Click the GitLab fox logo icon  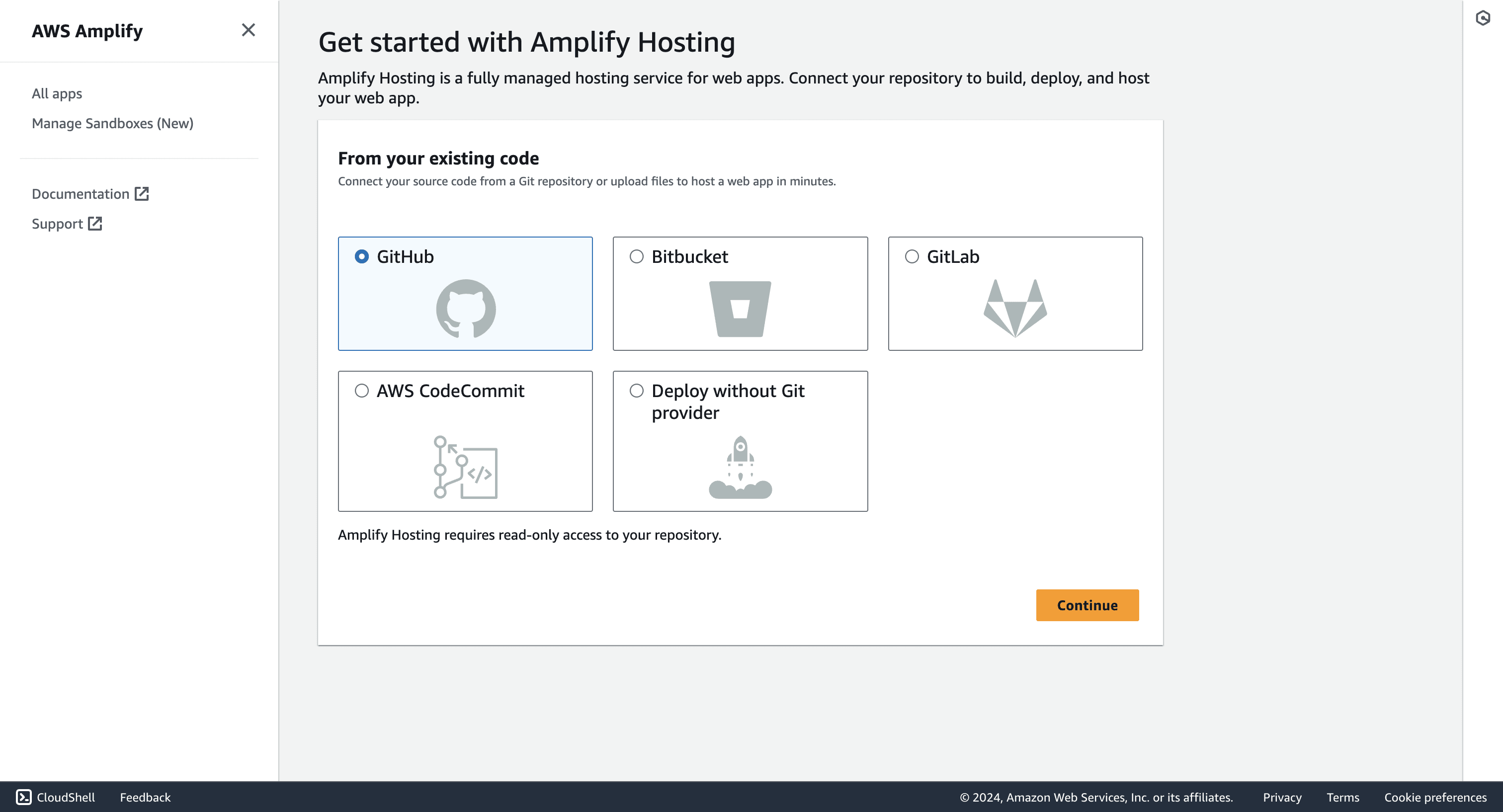coord(1014,309)
